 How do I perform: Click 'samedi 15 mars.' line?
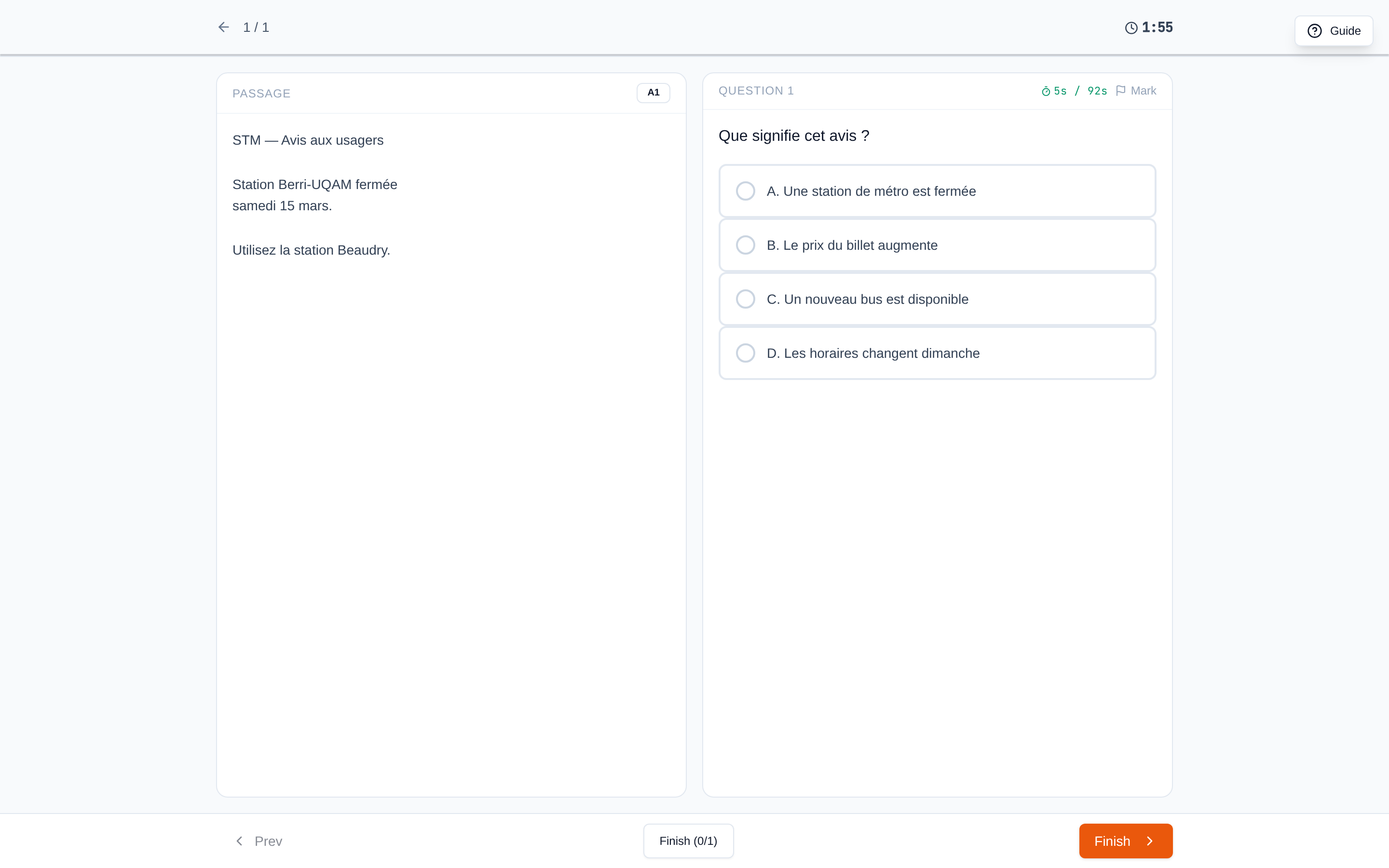pyautogui.click(x=282, y=205)
